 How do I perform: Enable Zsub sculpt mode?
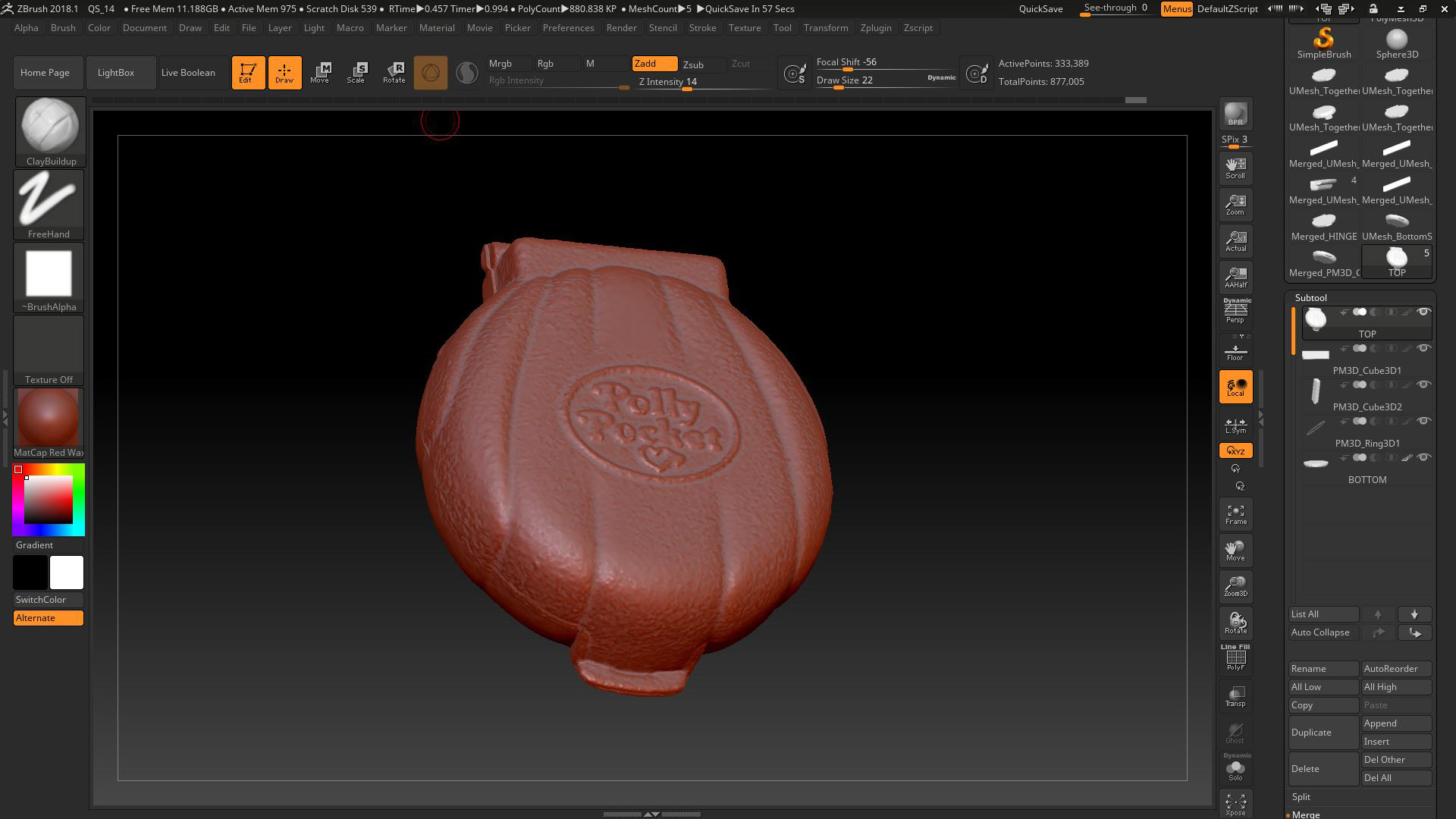click(x=693, y=64)
